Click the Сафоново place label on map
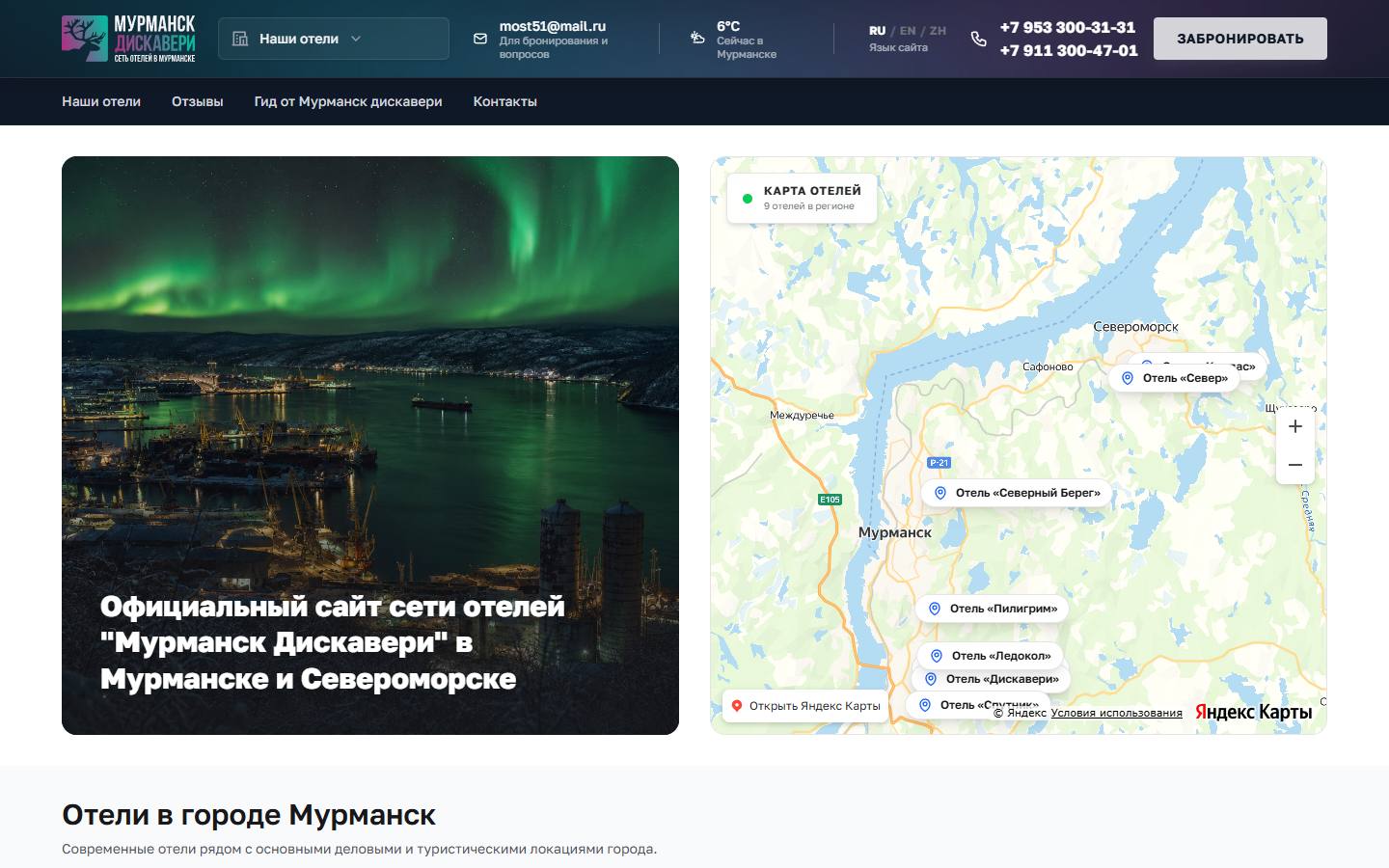1389x868 pixels. 1048,366
